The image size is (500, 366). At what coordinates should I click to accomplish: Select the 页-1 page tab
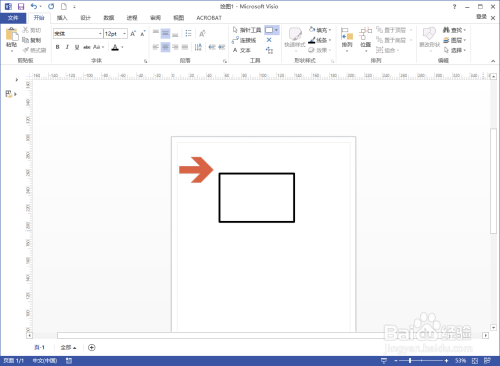(x=39, y=347)
